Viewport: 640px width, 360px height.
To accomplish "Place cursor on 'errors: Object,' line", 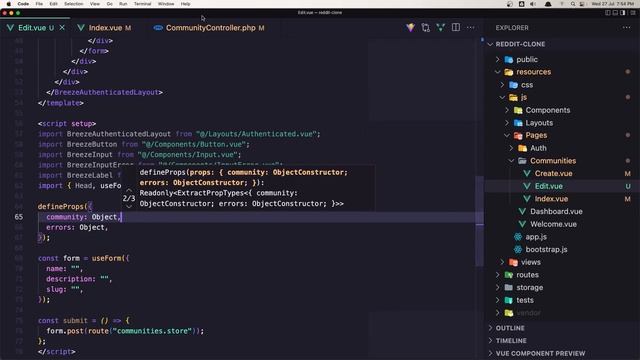I will (x=77, y=227).
